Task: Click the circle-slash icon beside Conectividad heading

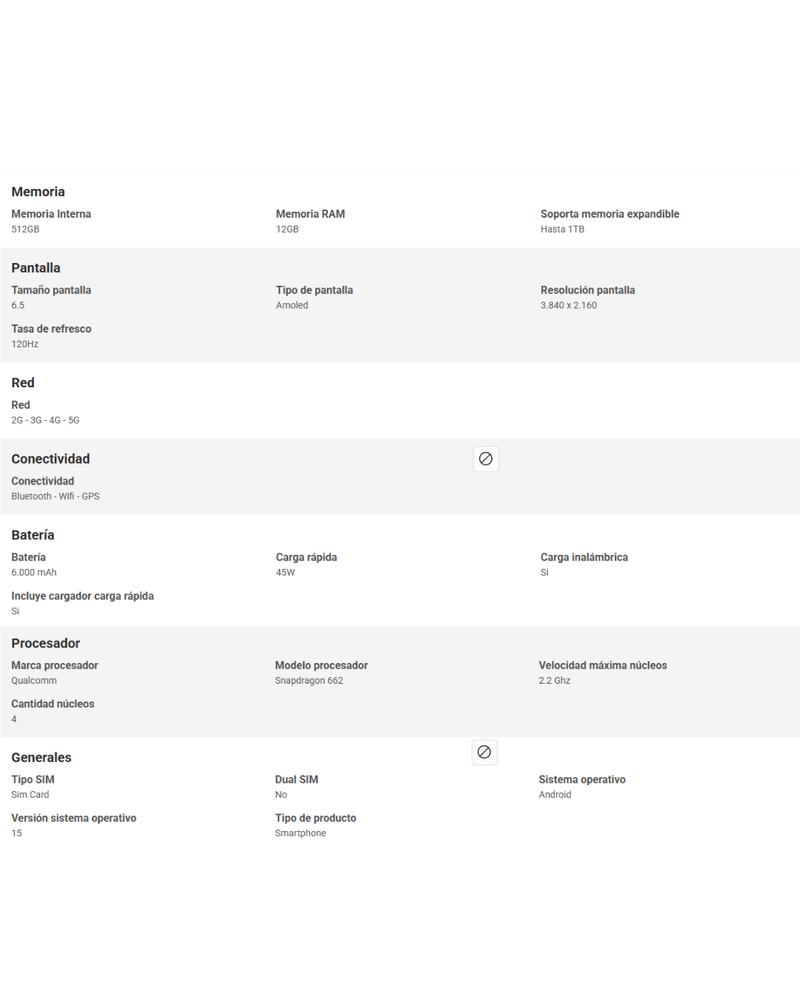Action: [485, 459]
